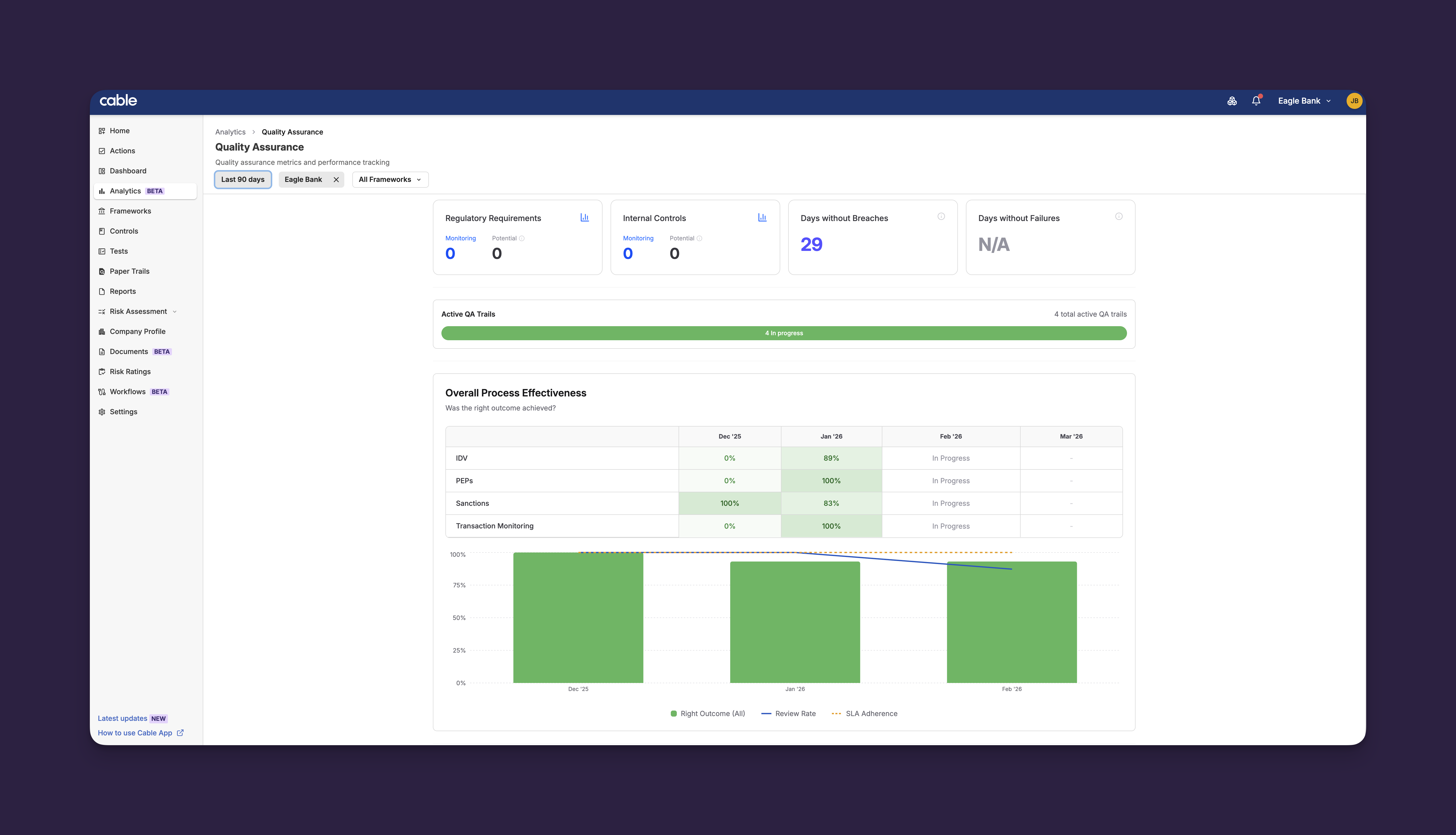Open the Last 90 days date filter
The width and height of the screenshot is (1456, 835).
243,179
